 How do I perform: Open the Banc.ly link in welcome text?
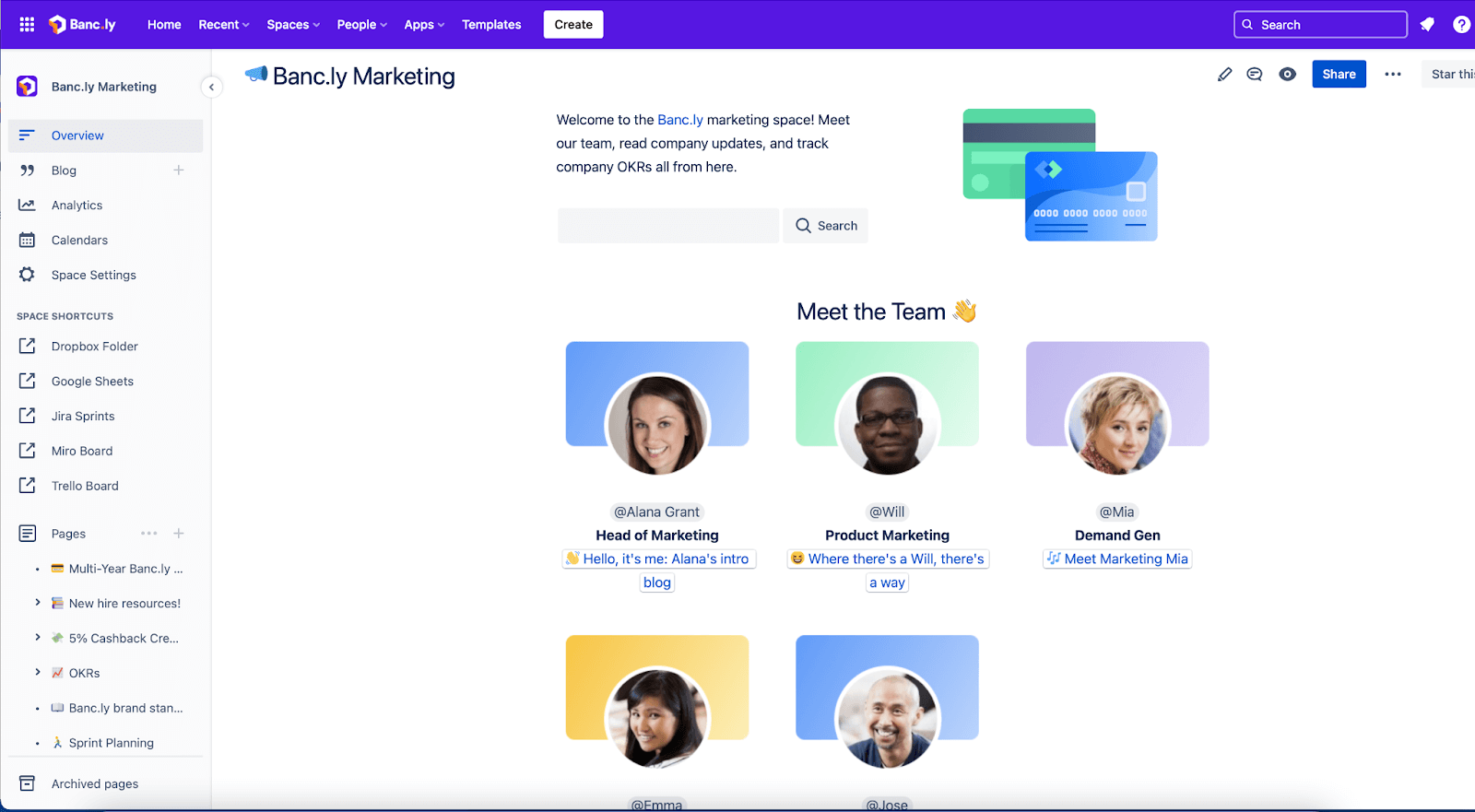pos(680,120)
